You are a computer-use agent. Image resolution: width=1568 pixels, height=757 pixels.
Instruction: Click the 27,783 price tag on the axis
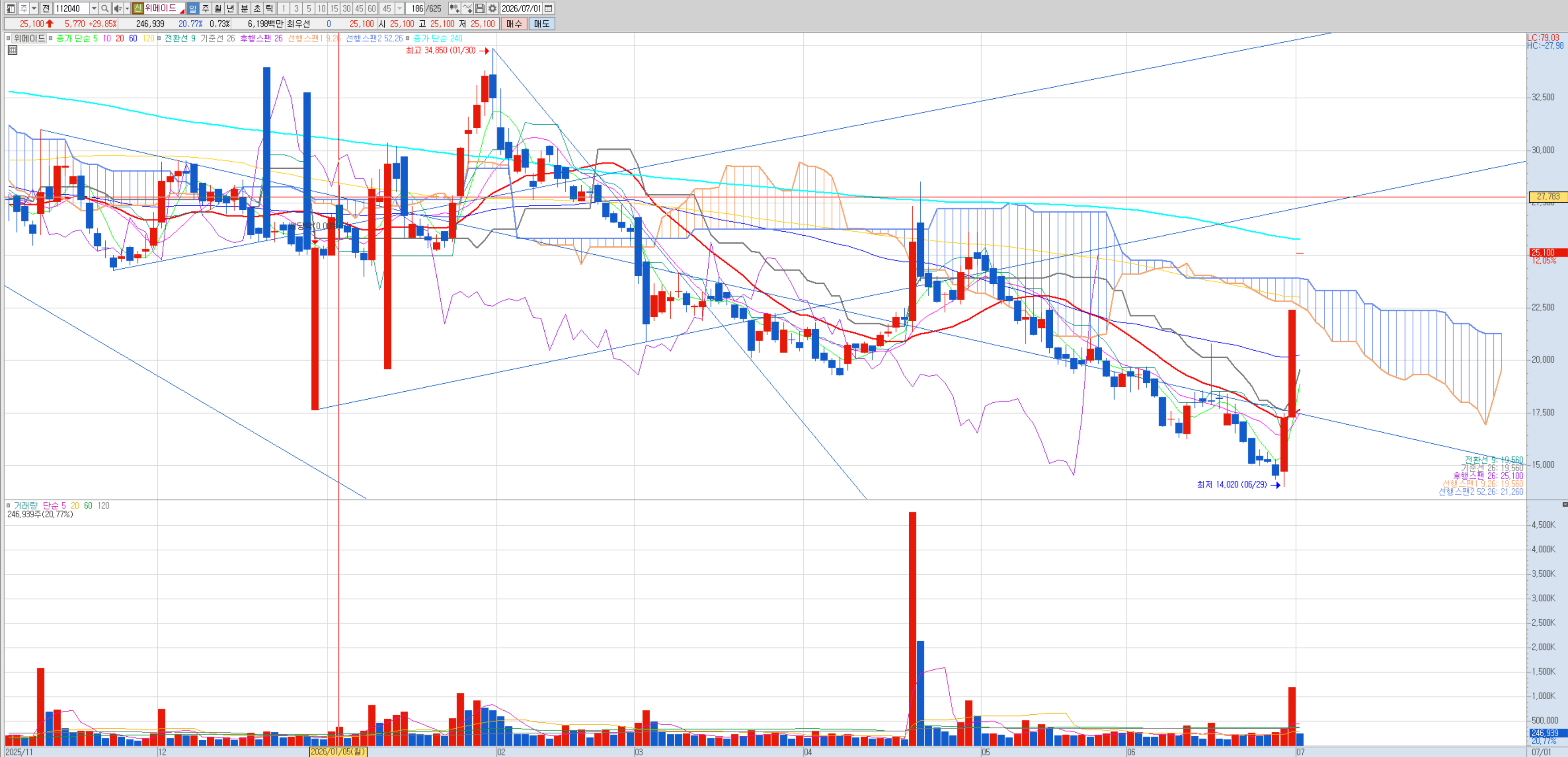coord(1548,197)
